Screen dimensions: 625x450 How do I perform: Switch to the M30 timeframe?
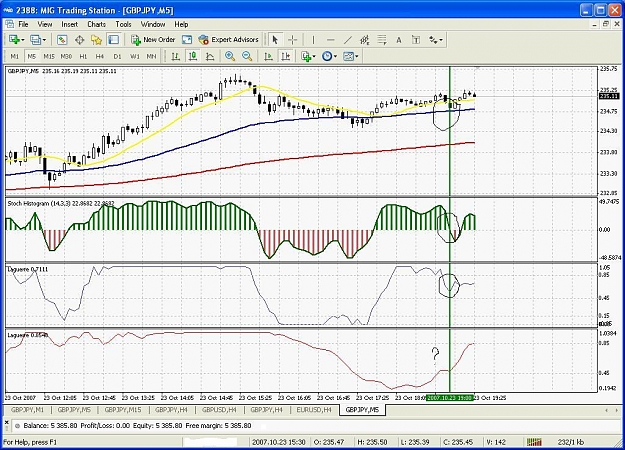(66, 56)
